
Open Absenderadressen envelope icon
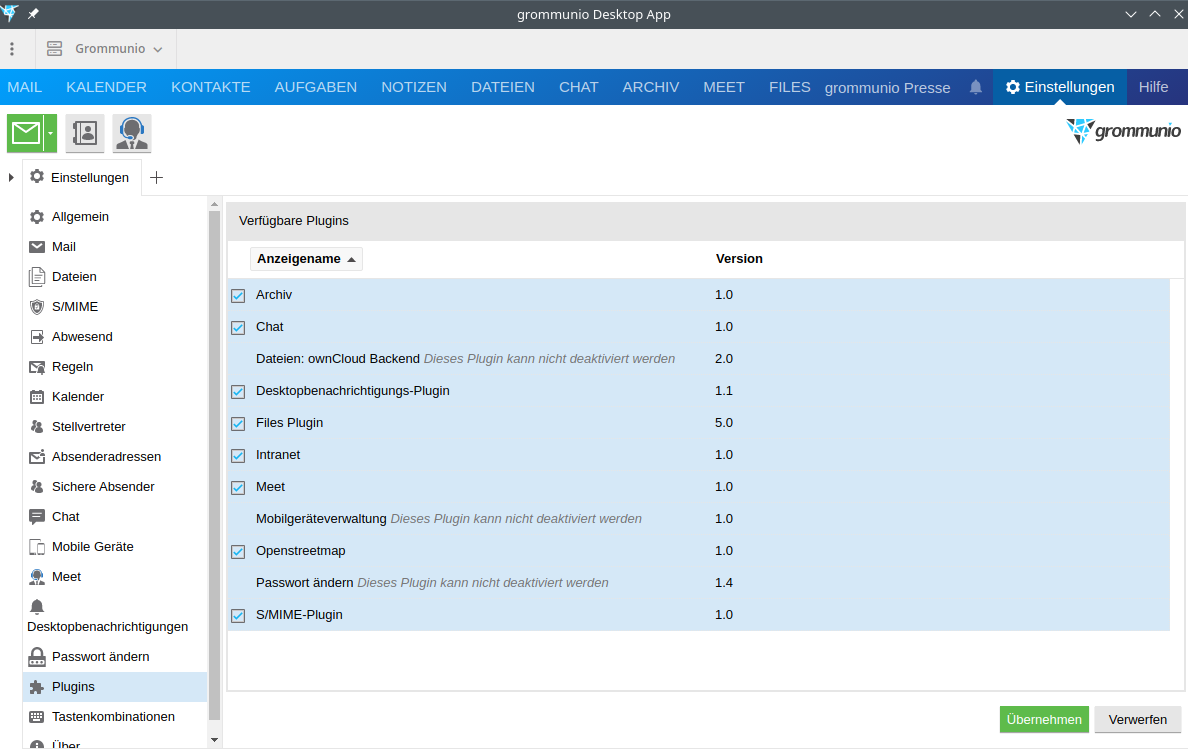pos(36,457)
